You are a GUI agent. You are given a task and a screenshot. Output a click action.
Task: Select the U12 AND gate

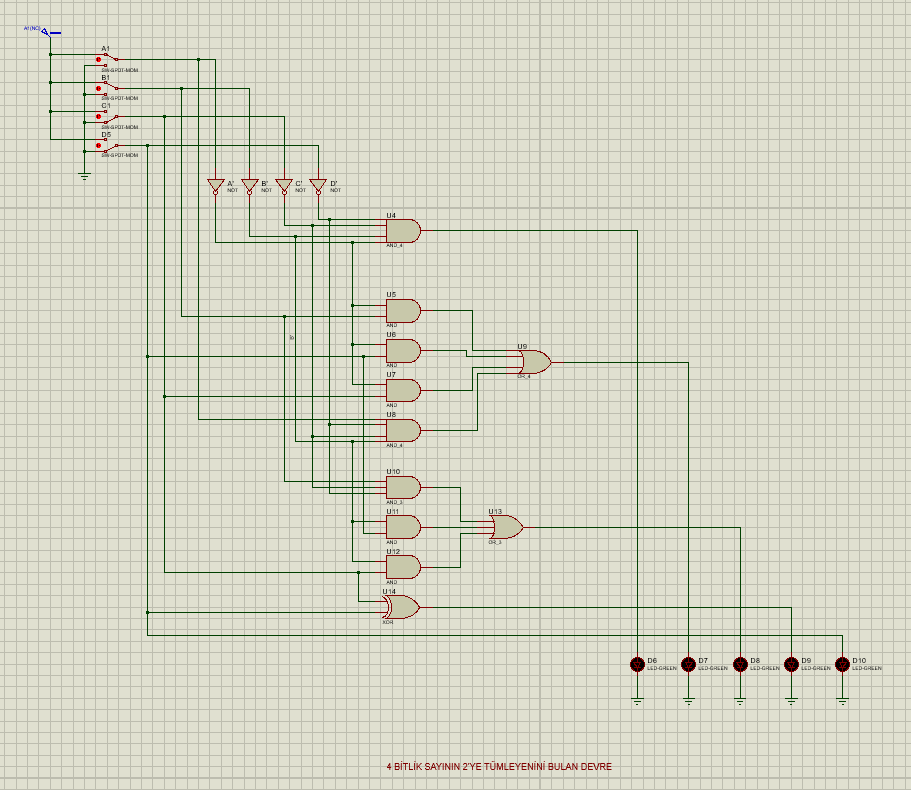(x=404, y=567)
